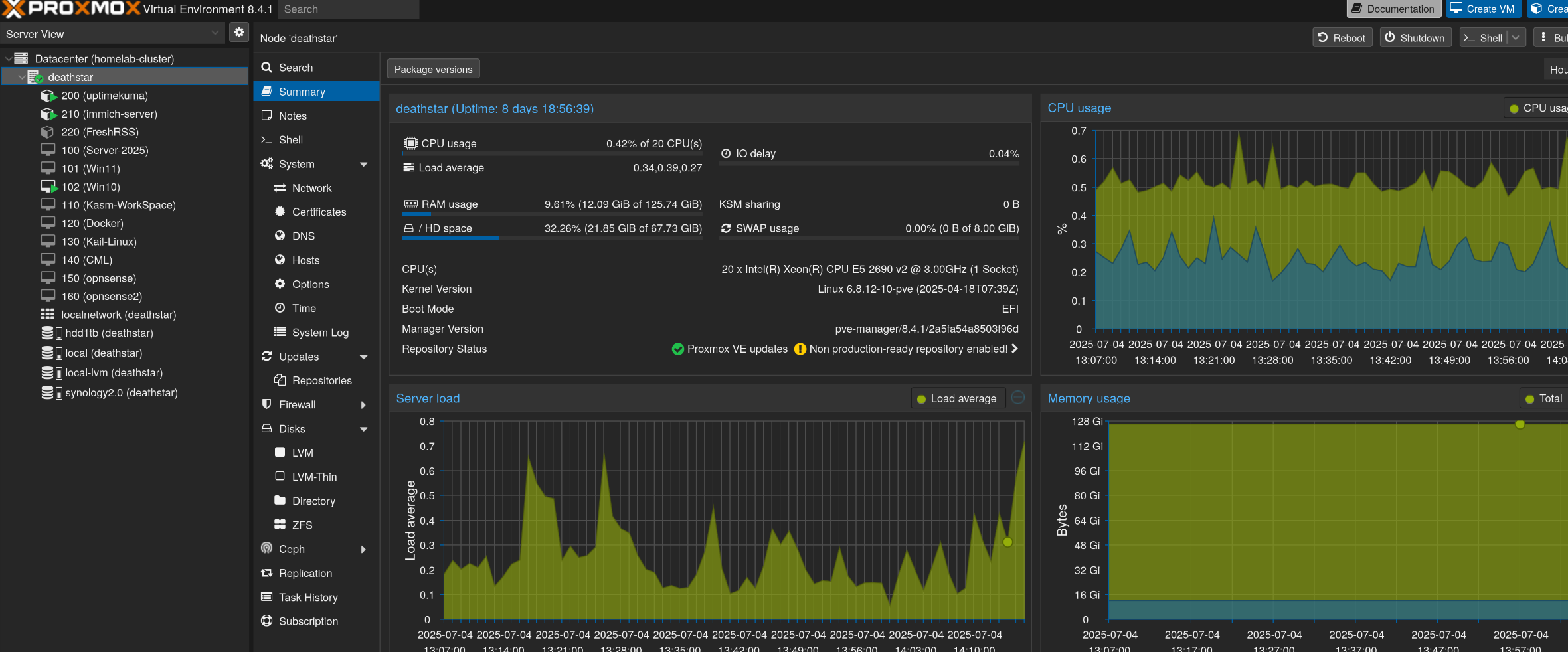Select the Summary menu item

[x=316, y=92]
